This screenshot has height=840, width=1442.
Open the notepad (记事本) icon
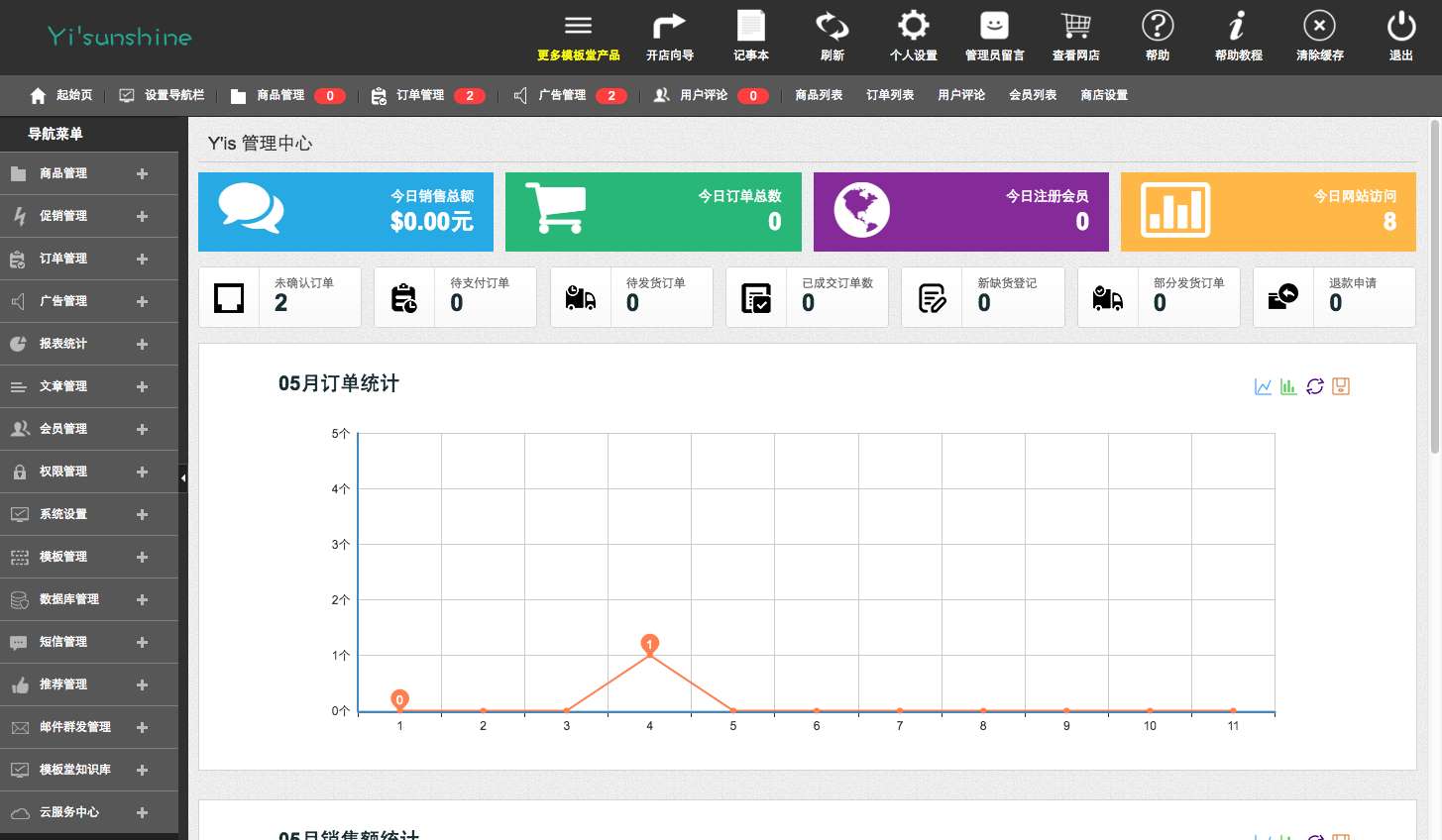(x=750, y=27)
